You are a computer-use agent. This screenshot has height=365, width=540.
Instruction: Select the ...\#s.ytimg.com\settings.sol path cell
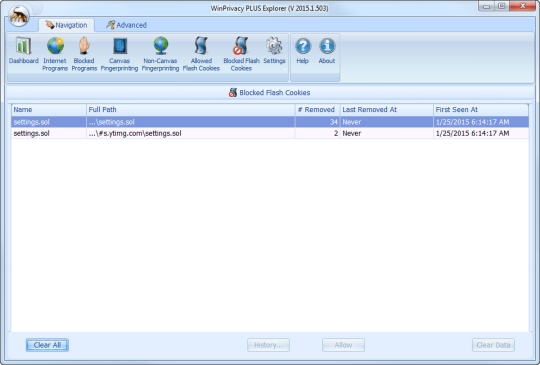[190, 133]
